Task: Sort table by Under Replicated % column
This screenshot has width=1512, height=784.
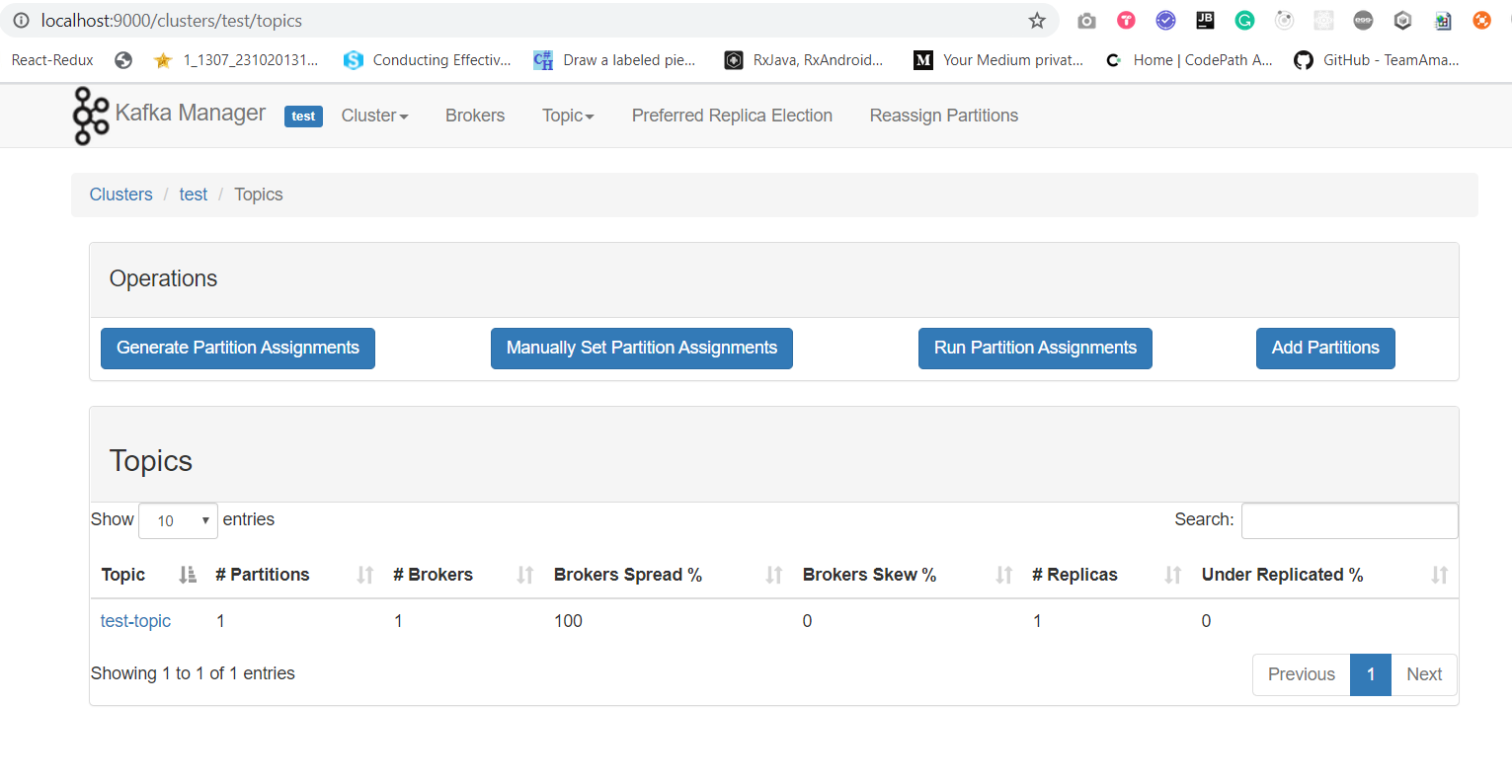Action: tap(1325, 575)
